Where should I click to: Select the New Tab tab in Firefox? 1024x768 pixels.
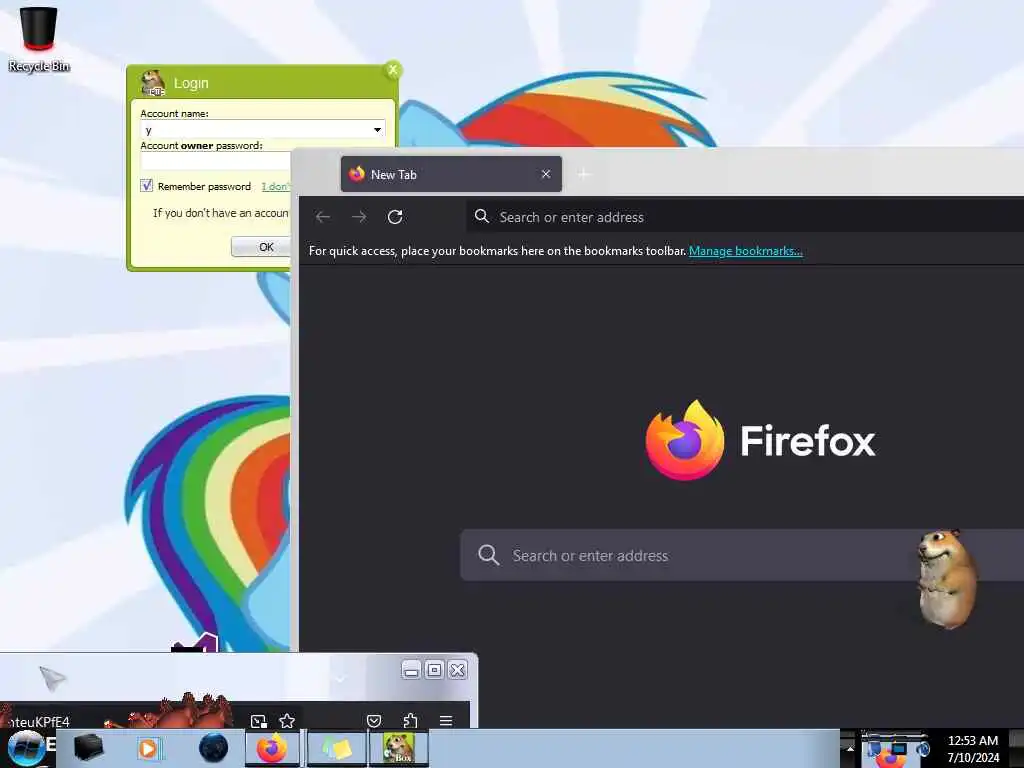tap(451, 174)
